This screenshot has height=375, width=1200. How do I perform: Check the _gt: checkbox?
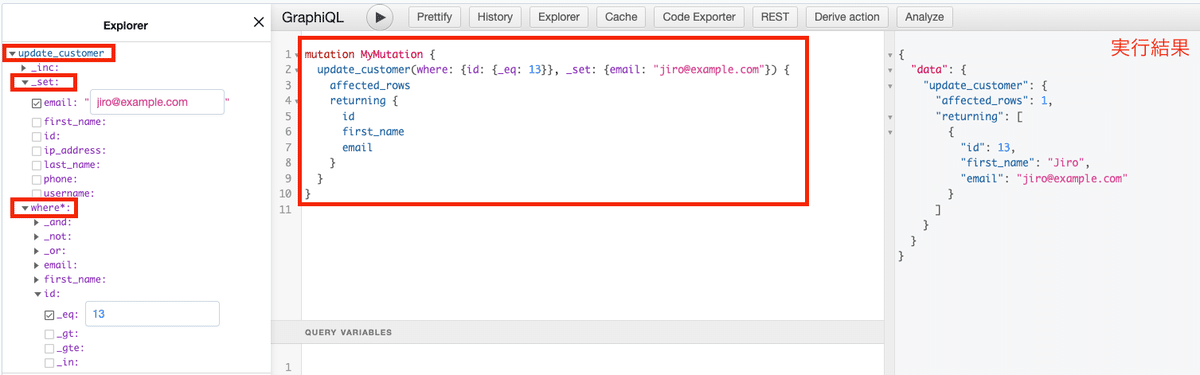49,335
